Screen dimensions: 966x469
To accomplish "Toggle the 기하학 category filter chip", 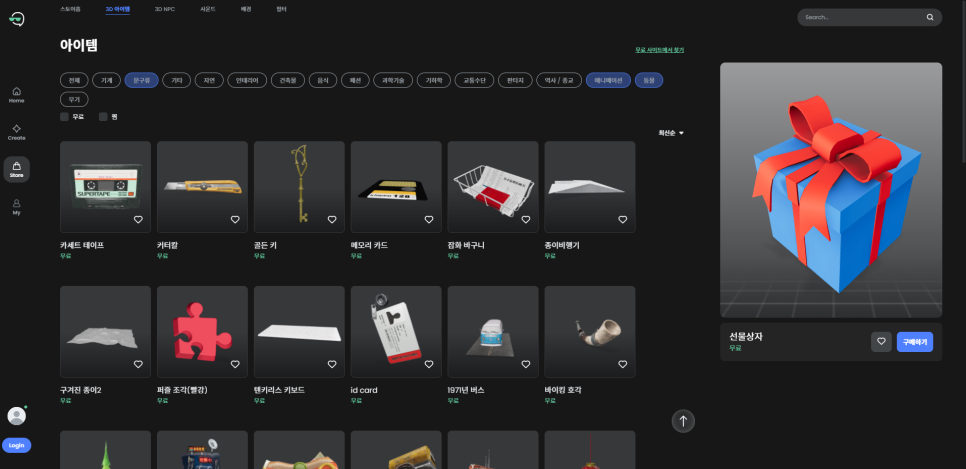I will tap(434, 80).
